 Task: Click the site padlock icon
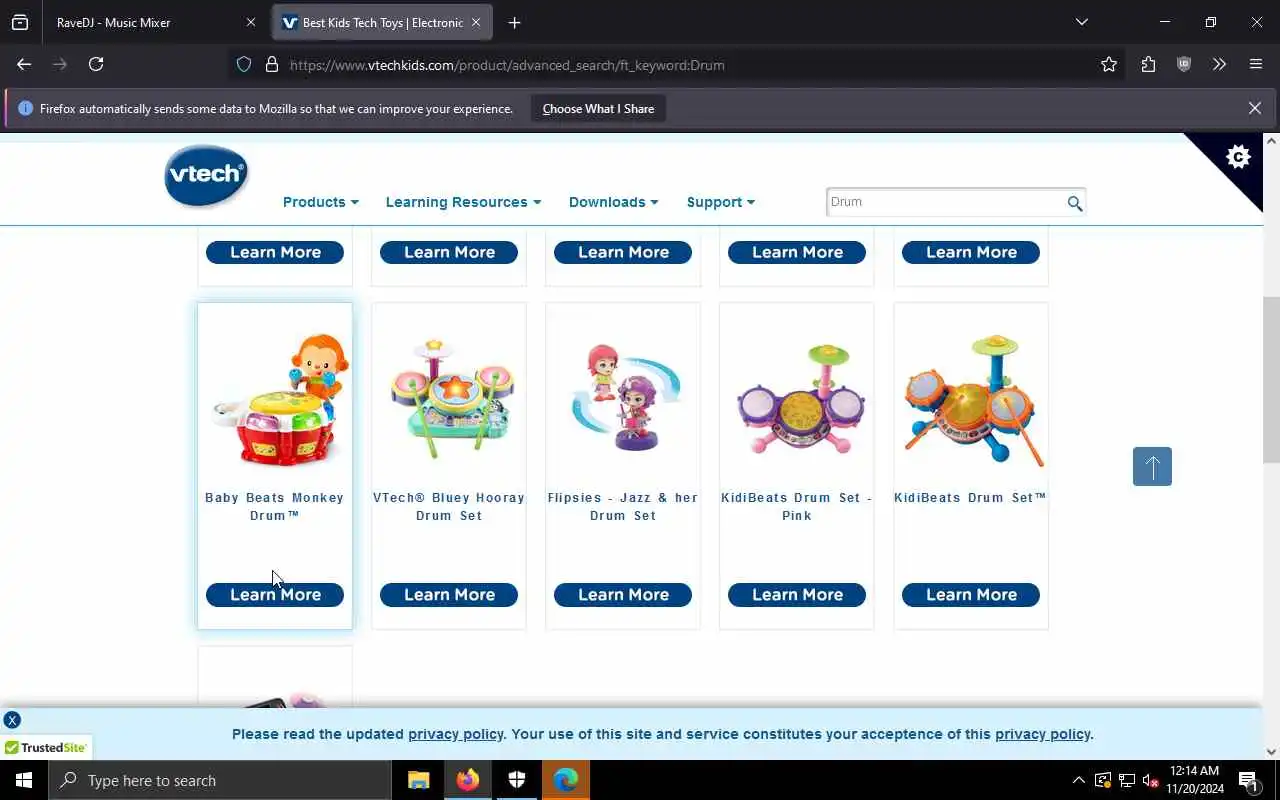271,64
